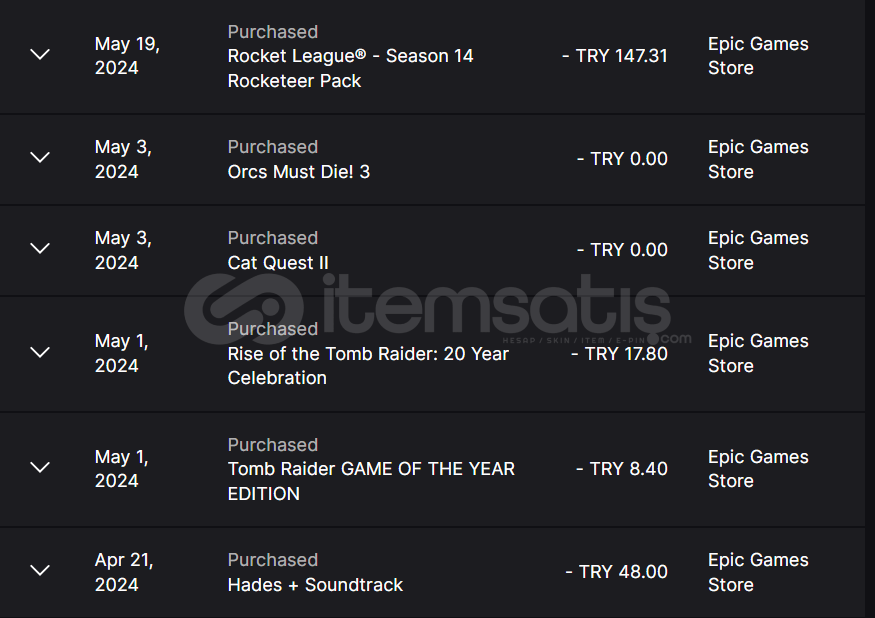Click the TRY 48.00 amount

[x=616, y=572]
